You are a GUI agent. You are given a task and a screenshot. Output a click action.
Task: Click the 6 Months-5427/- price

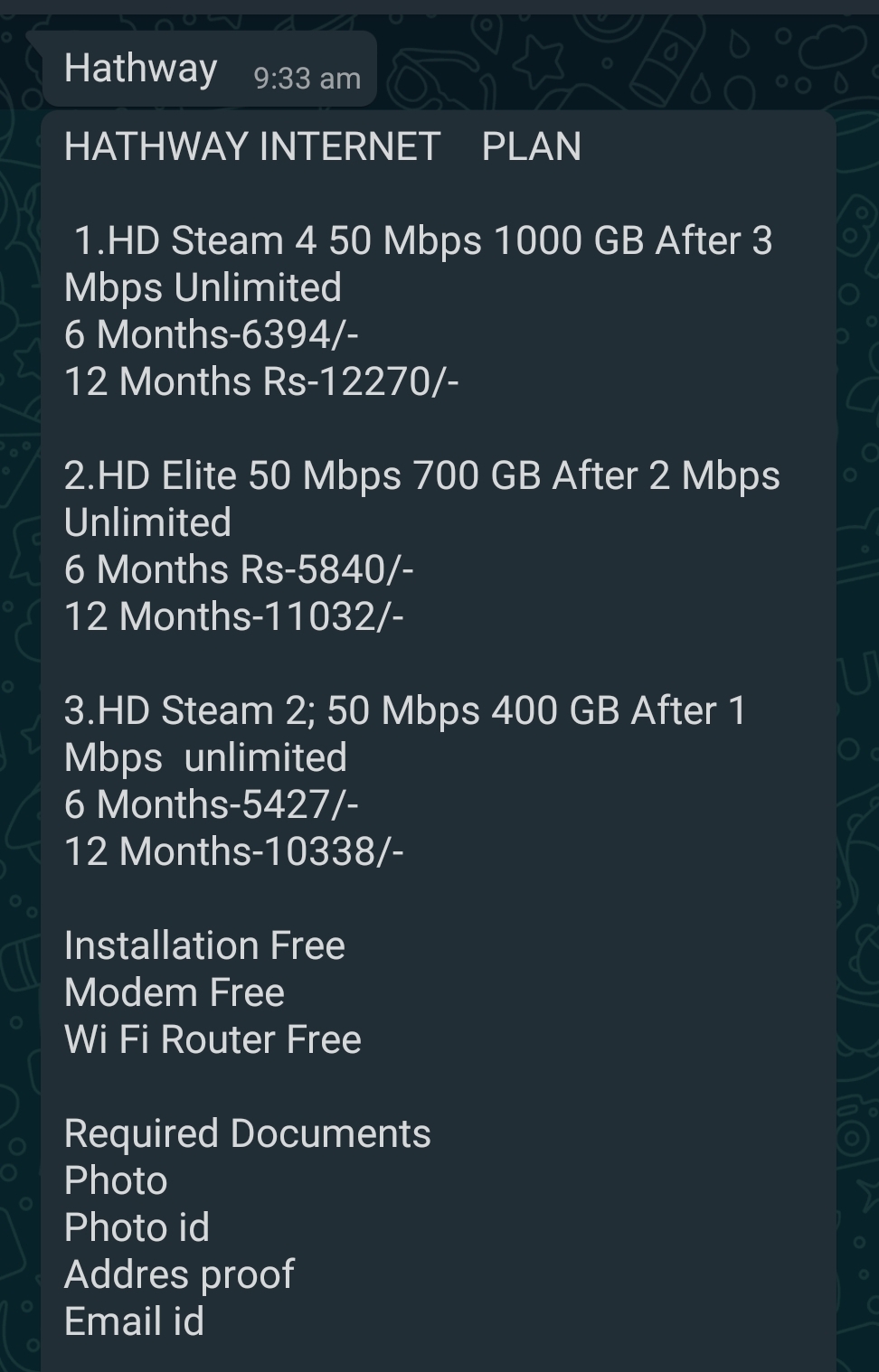pos(212,805)
